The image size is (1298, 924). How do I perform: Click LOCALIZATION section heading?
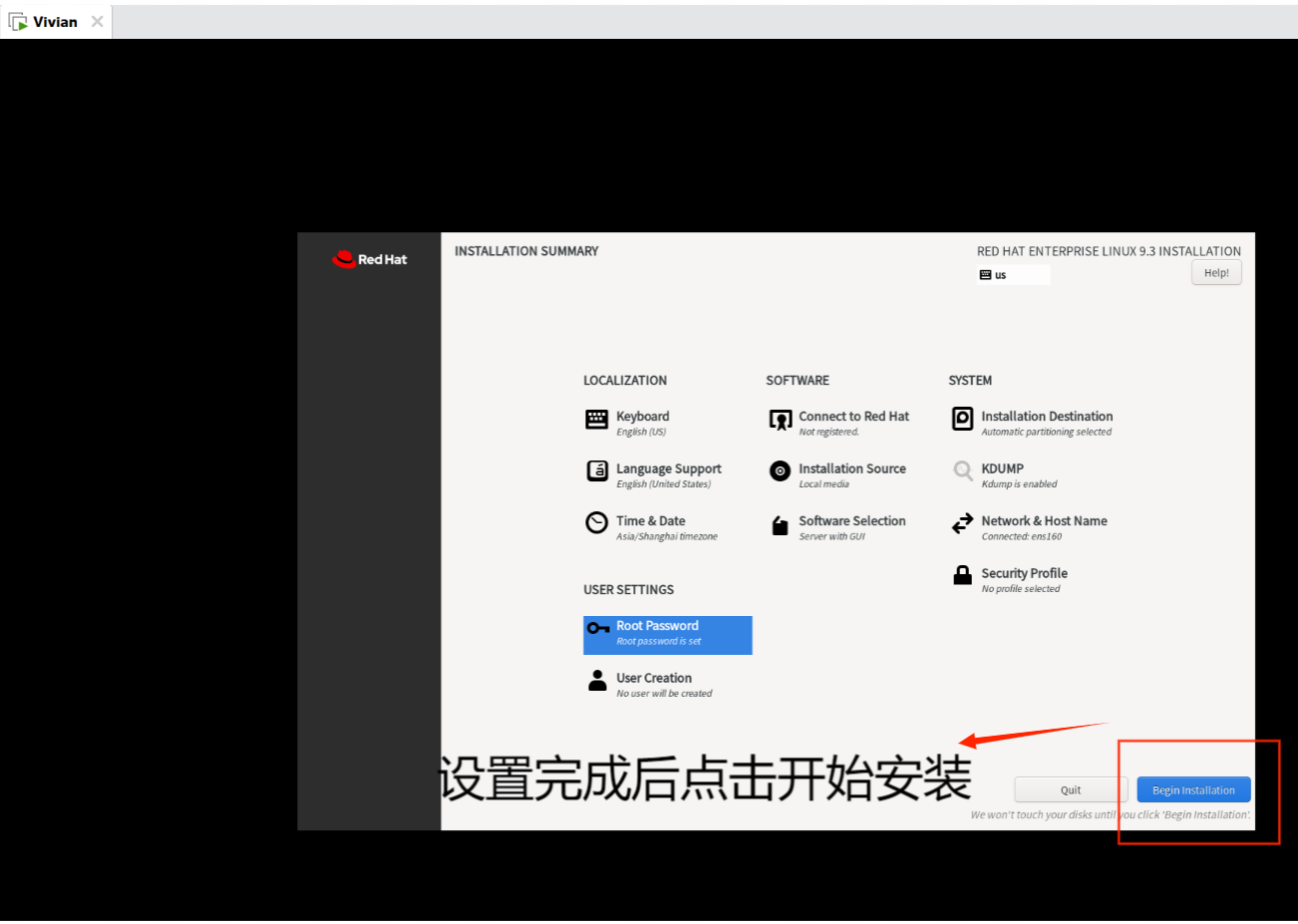[x=625, y=381]
